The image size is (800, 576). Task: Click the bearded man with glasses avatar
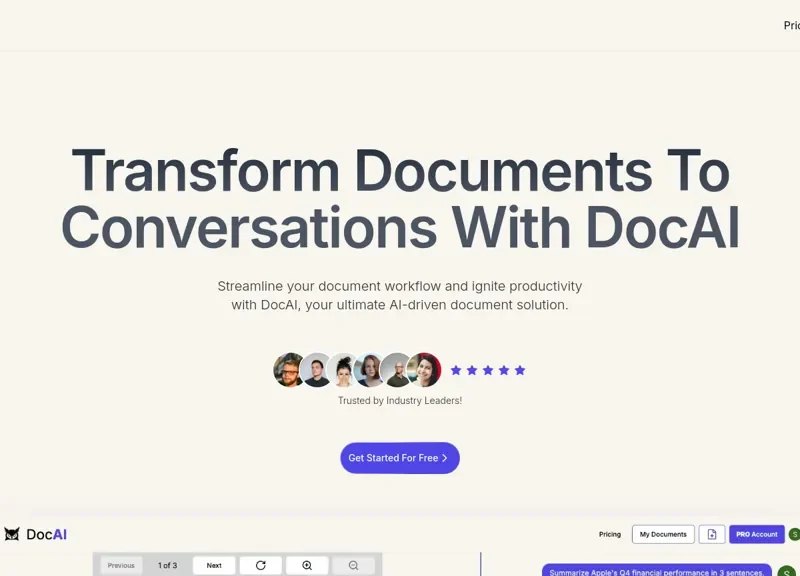pos(290,370)
